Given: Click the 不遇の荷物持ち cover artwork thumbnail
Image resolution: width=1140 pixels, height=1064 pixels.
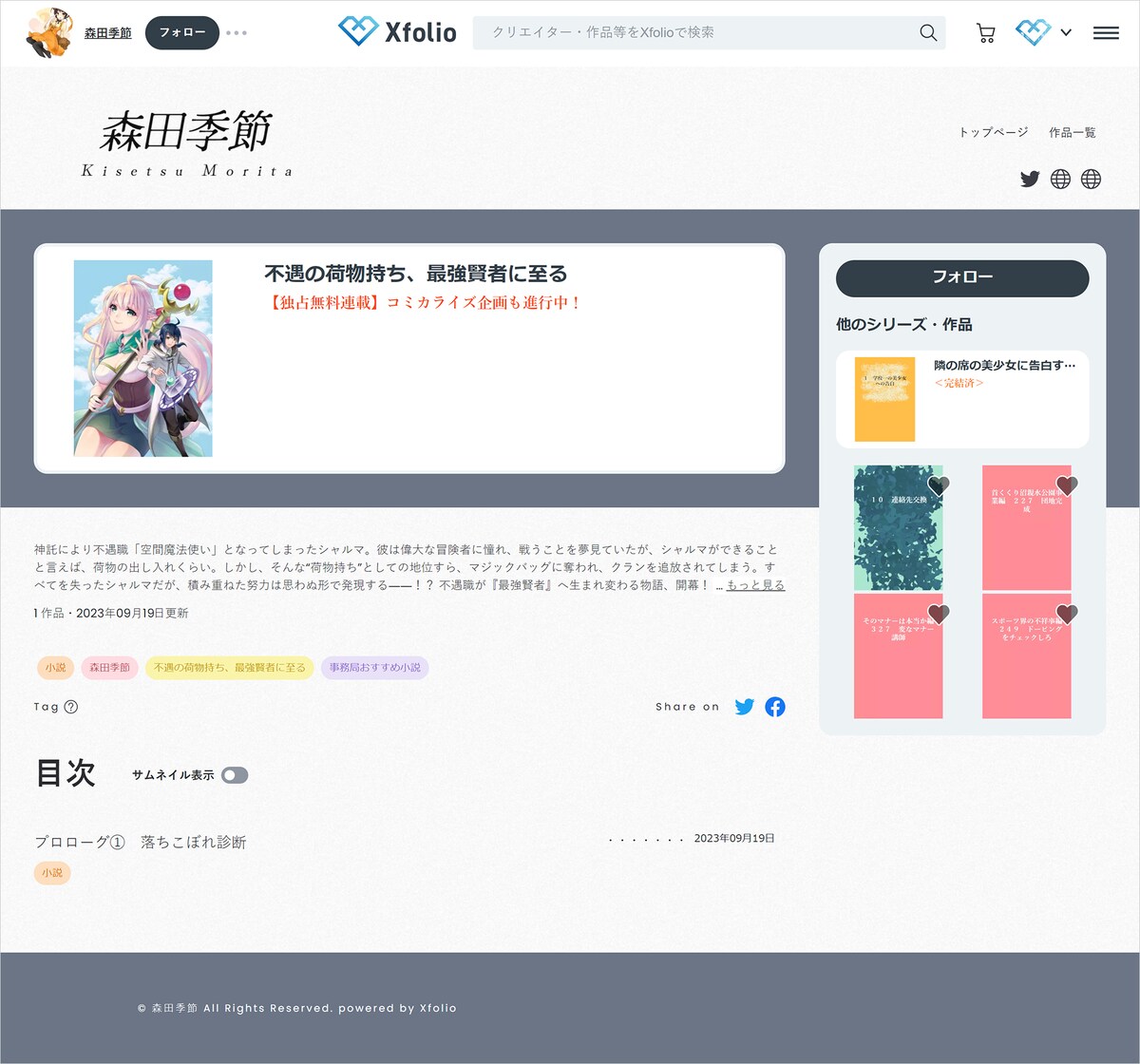Looking at the screenshot, I should tap(142, 358).
